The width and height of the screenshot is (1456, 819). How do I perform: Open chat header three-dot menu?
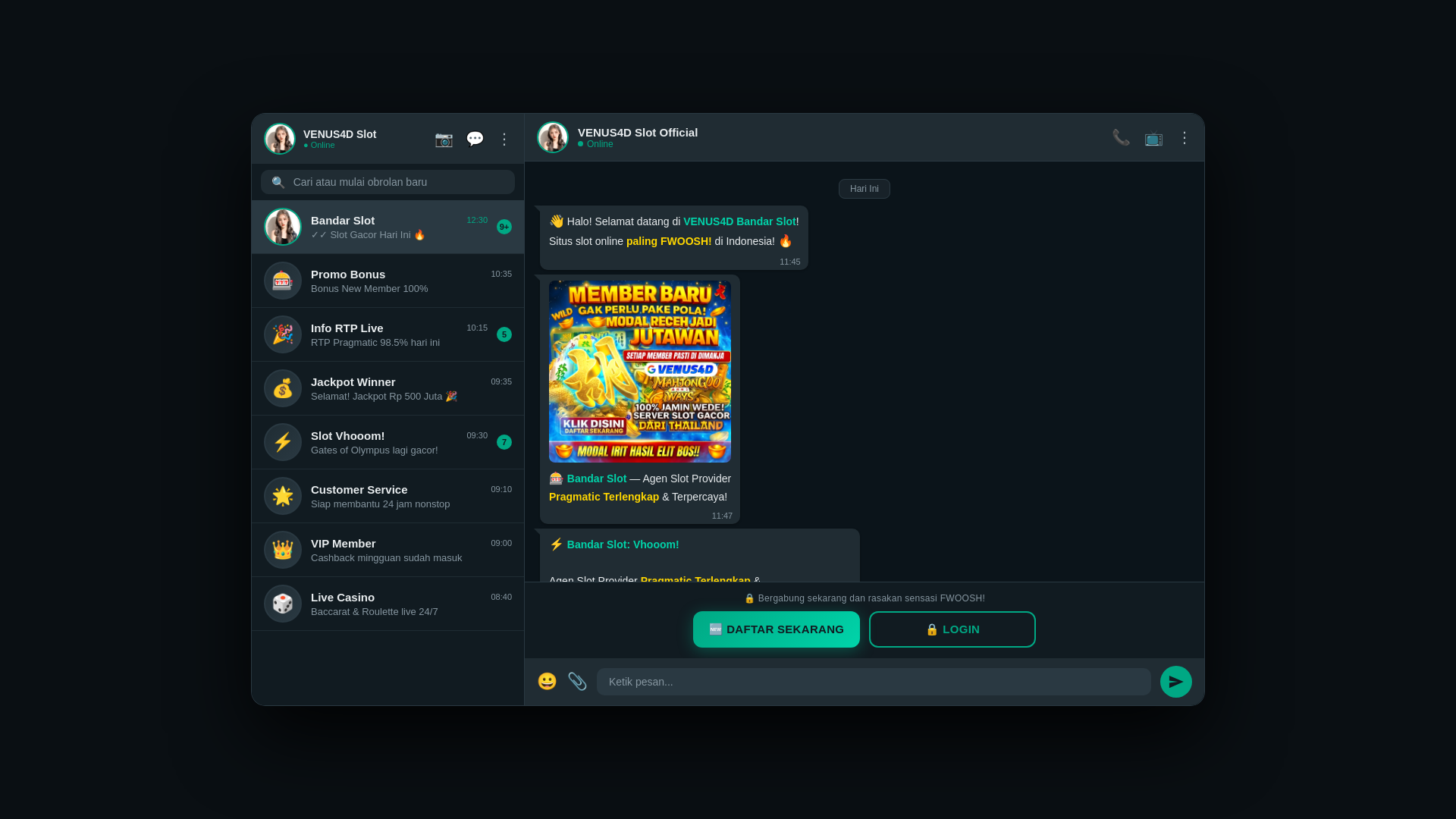pyautogui.click(x=1185, y=137)
